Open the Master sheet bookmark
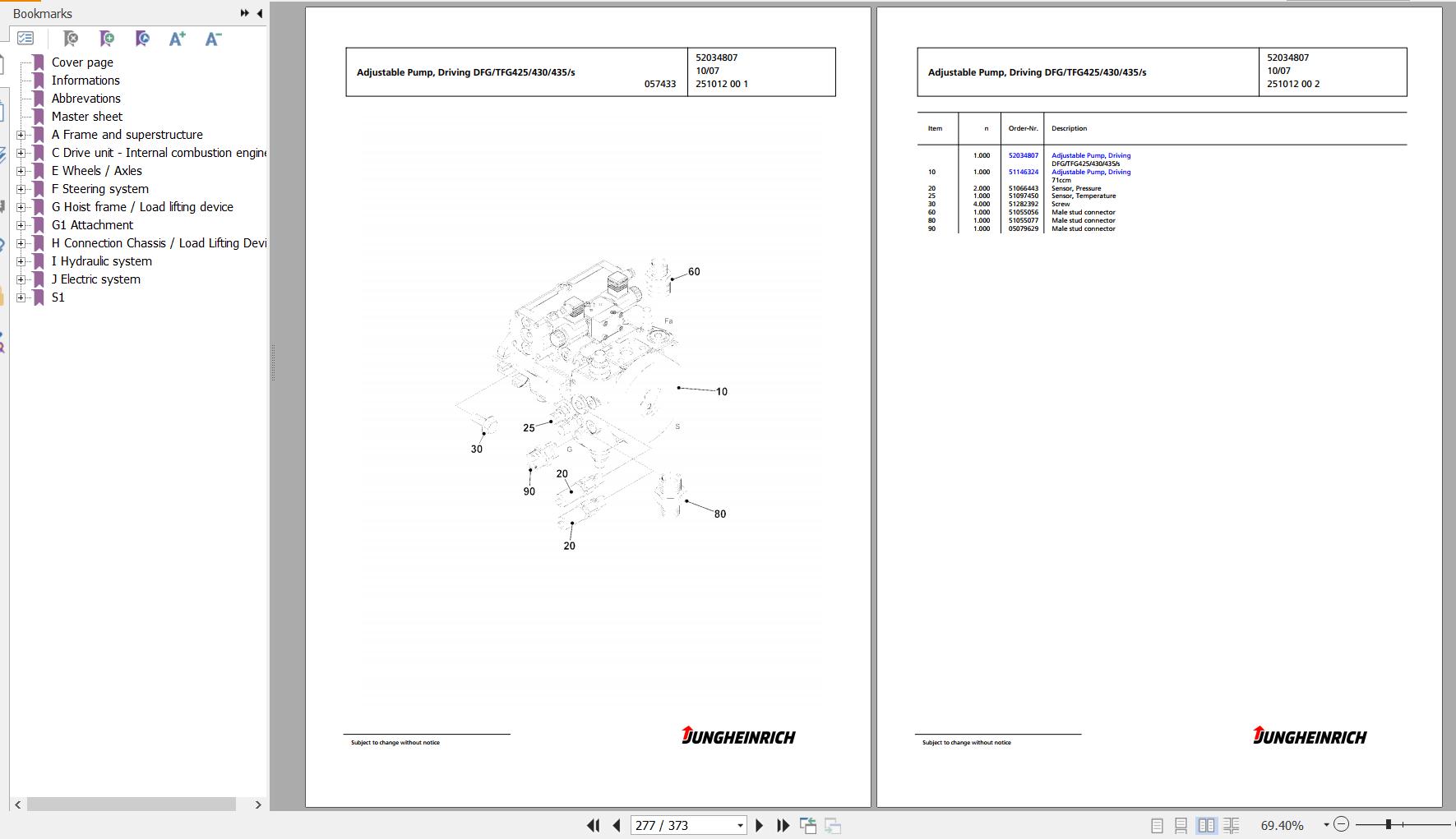The image size is (1456, 839). (86, 117)
